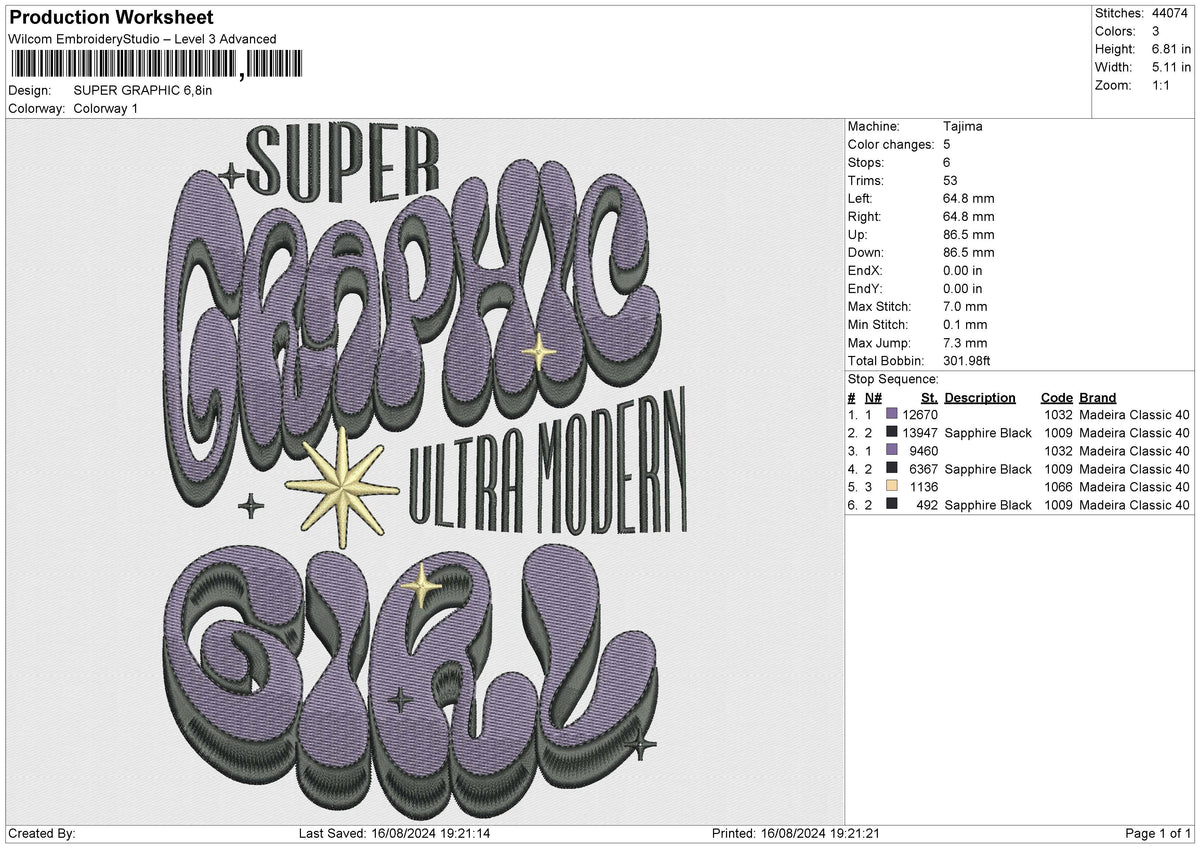Click the Max Stitch value '7.0 mm'
1200x848 pixels.
click(965, 307)
